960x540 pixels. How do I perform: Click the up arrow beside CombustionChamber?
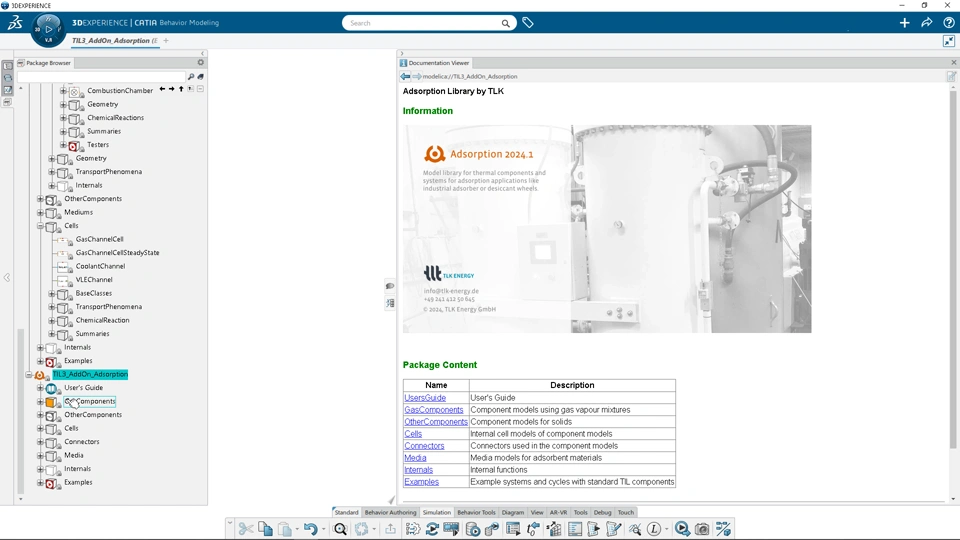[x=181, y=89]
